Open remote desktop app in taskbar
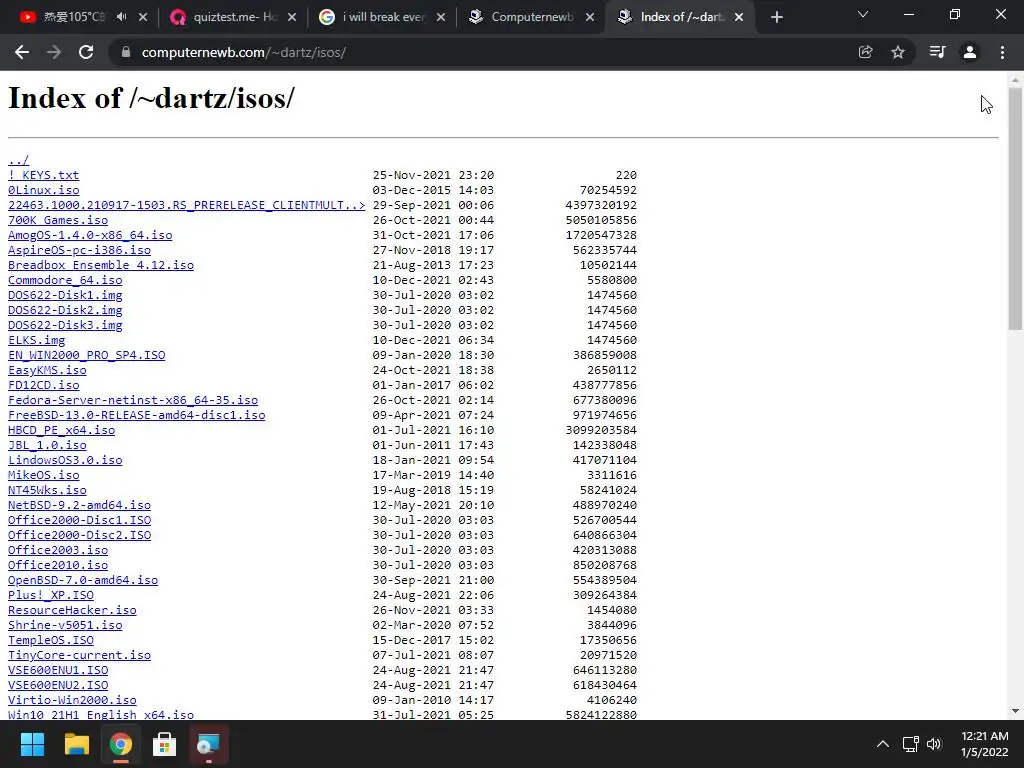The height and width of the screenshot is (768, 1024). (208, 744)
